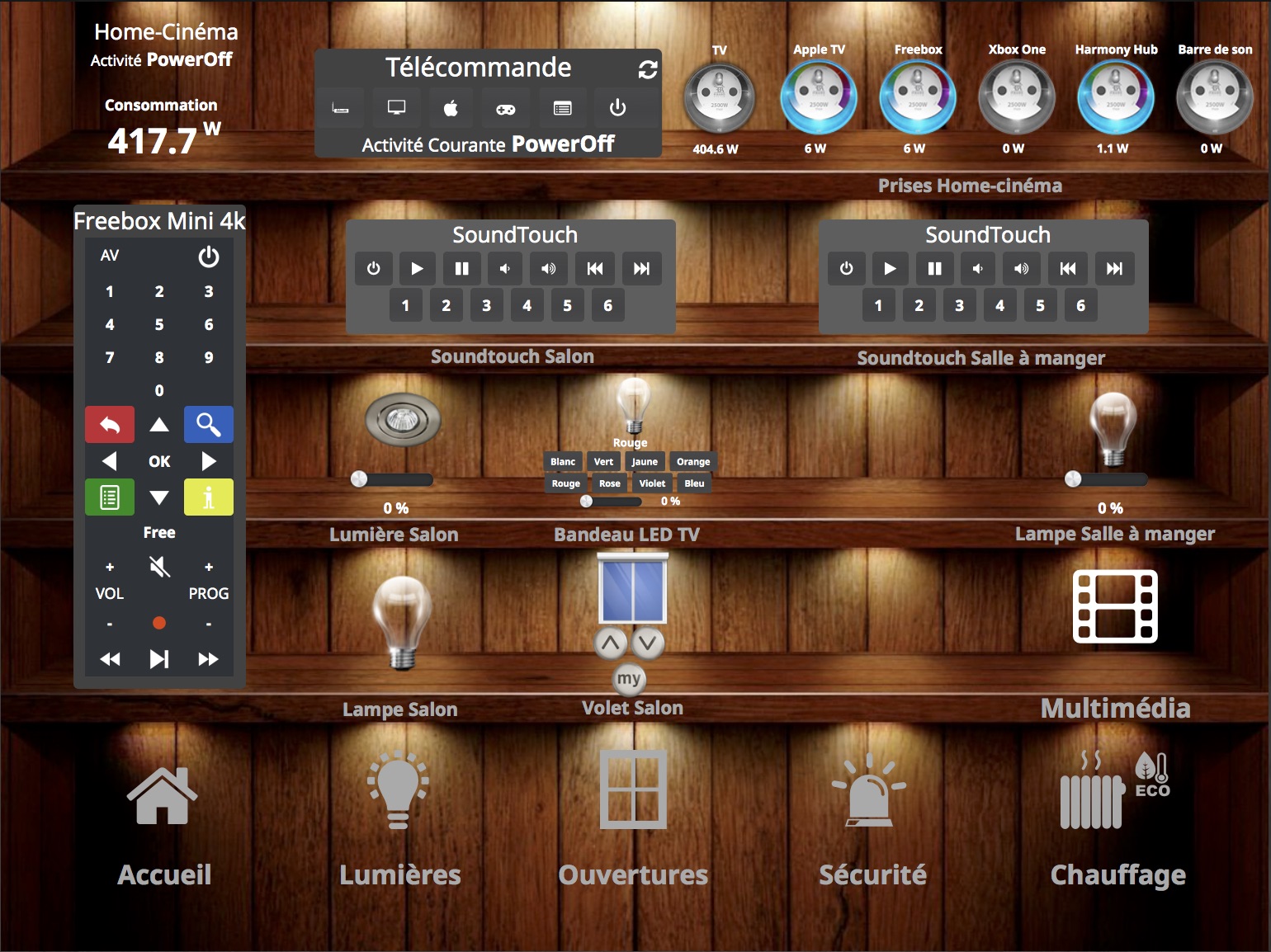The height and width of the screenshot is (952, 1271).
Task: Start the gamepad activity in Télécommande
Action: click(x=506, y=108)
